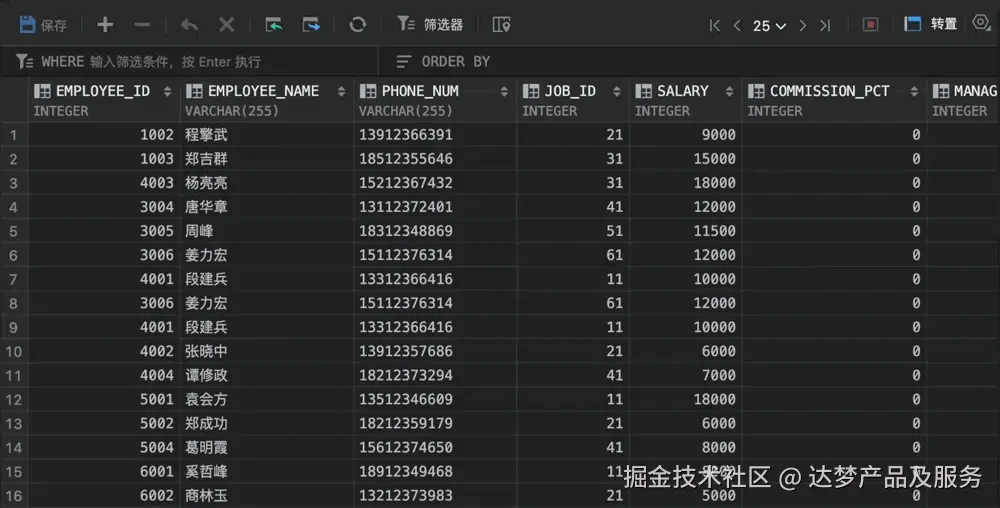Viewport: 1000px width, 508px height.
Task: Select row number 5
Action: (13, 231)
